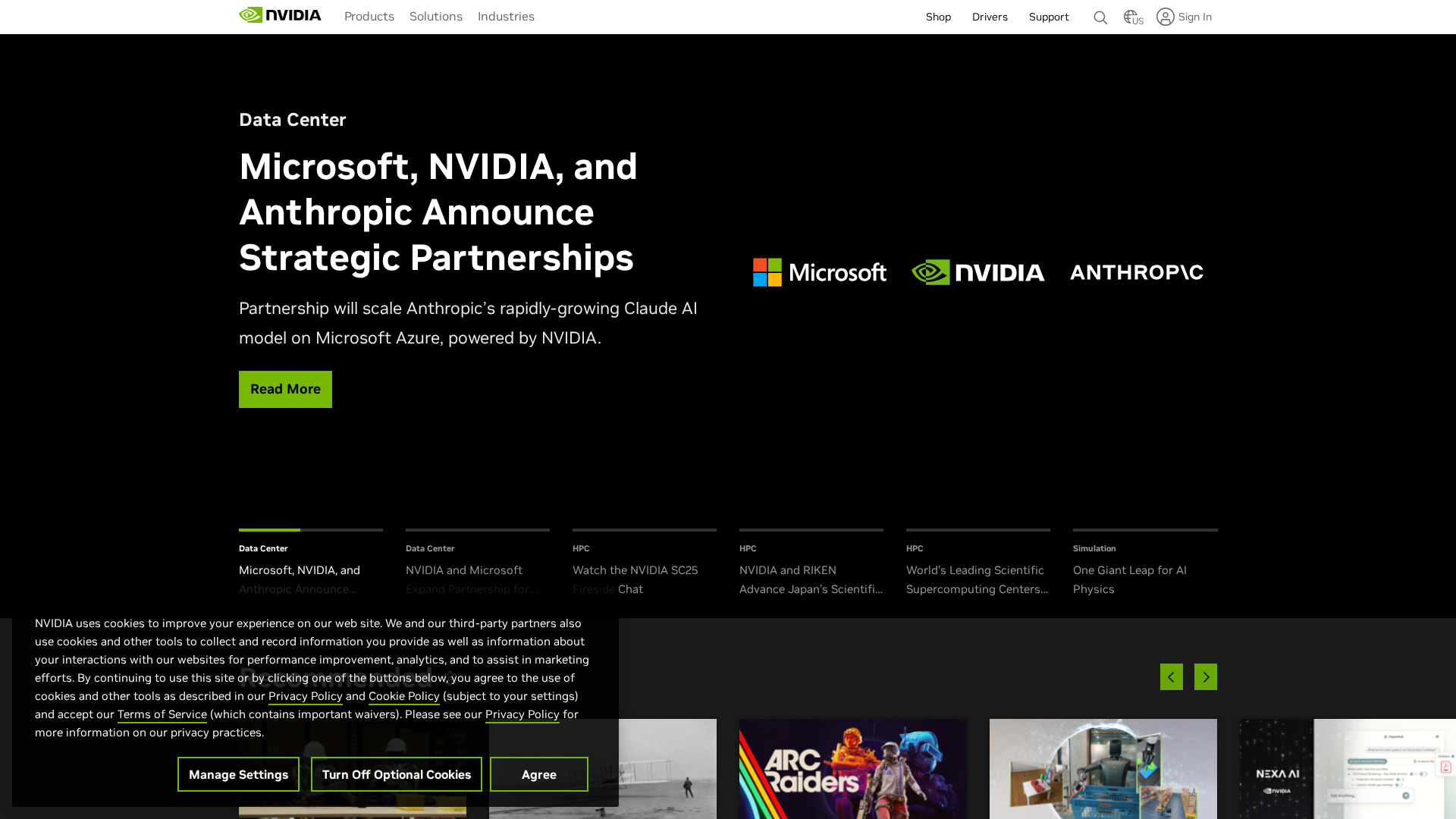Click the NVIDIA logo in header
The height and width of the screenshot is (819, 1456).
280,16
